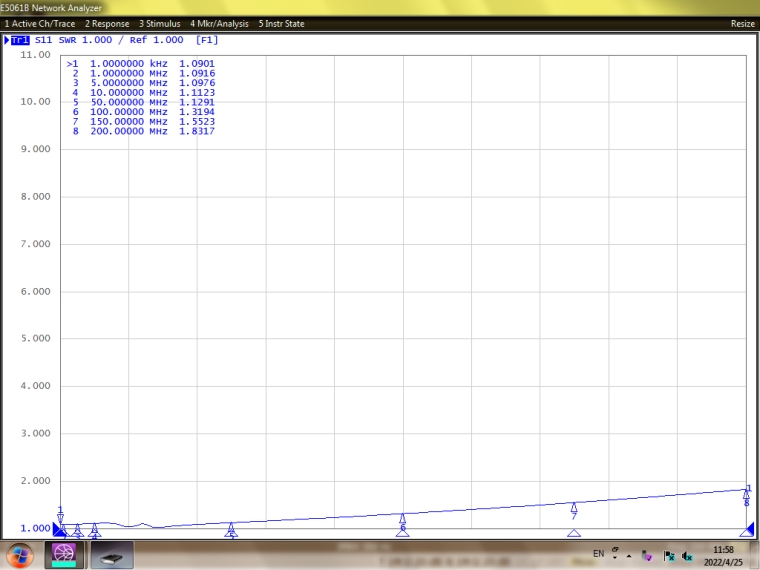Open the Windows Start menu
This screenshot has width=760, height=570.
[18, 554]
